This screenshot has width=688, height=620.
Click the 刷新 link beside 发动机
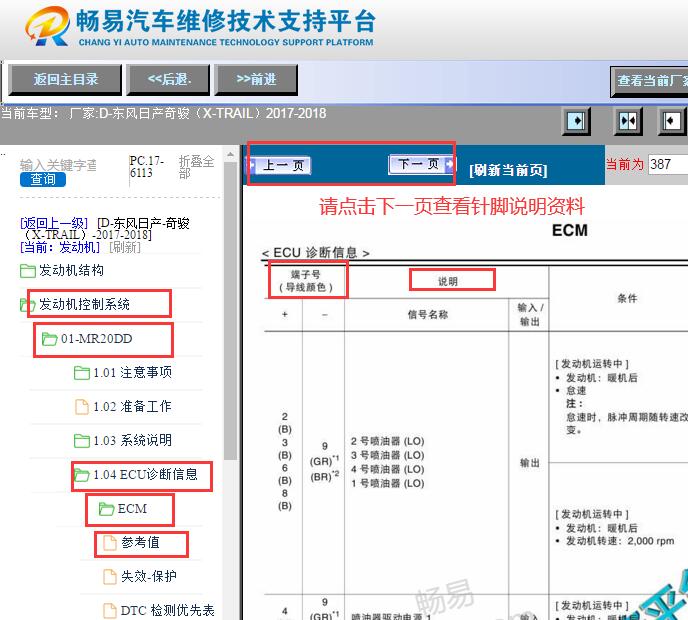125,247
